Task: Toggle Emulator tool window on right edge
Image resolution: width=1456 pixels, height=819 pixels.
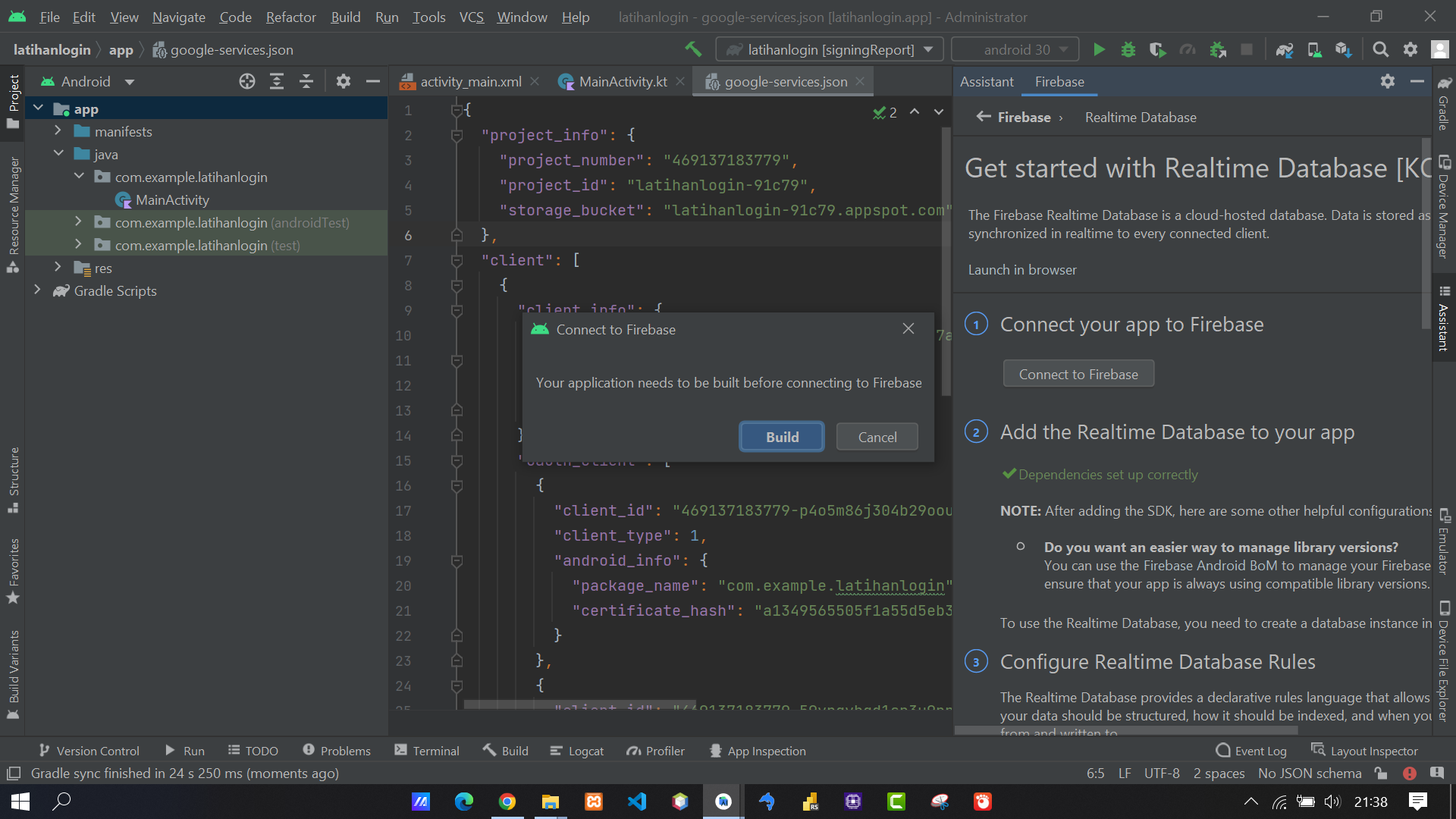Action: click(x=1444, y=541)
